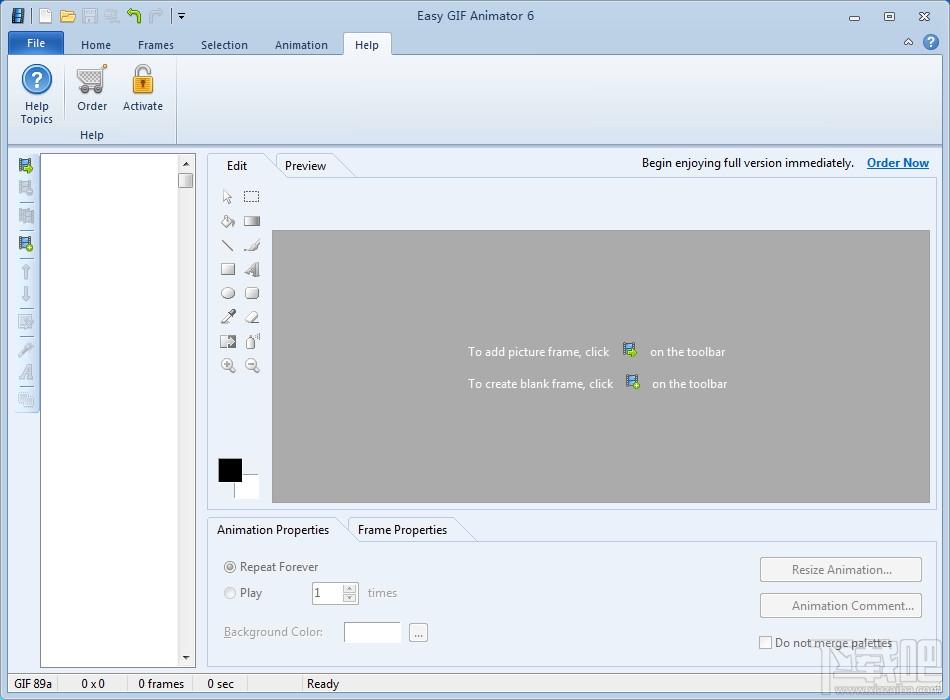Click the black foreground color swatch

point(230,470)
